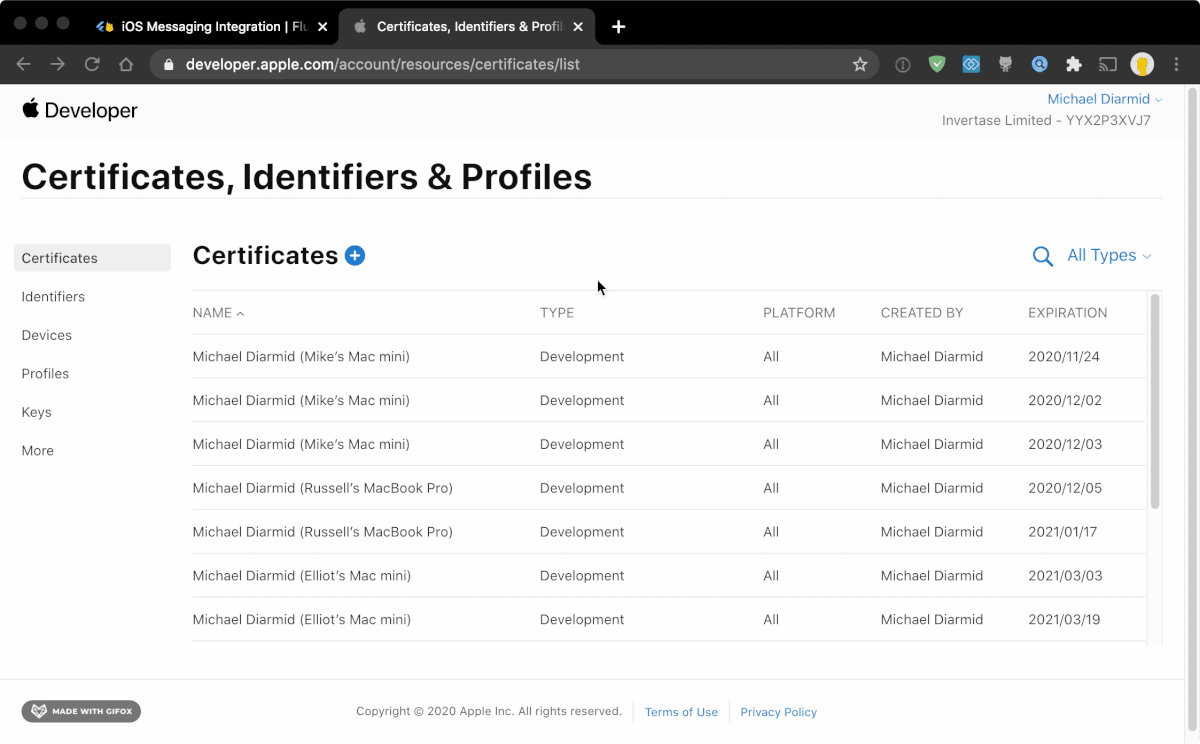Open the Extensions puzzle piece icon
The image size is (1200, 744).
[1074, 64]
